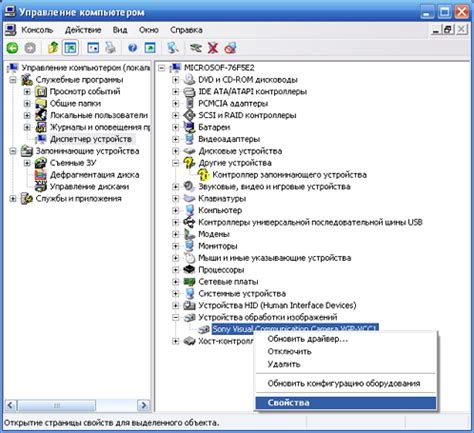Click the Disable device toolbar icon

pos(231,48)
